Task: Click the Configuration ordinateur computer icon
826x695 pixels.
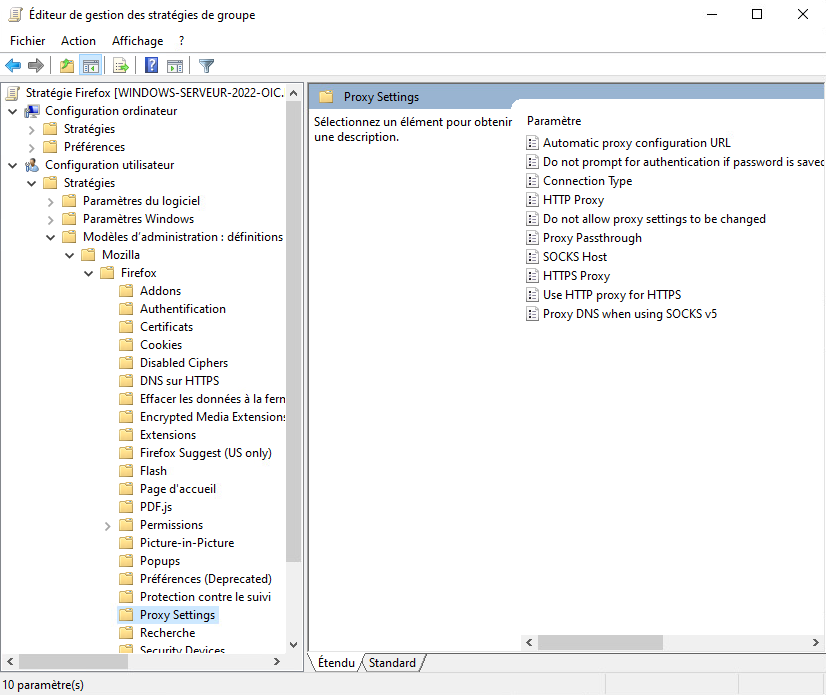Action: (32, 111)
